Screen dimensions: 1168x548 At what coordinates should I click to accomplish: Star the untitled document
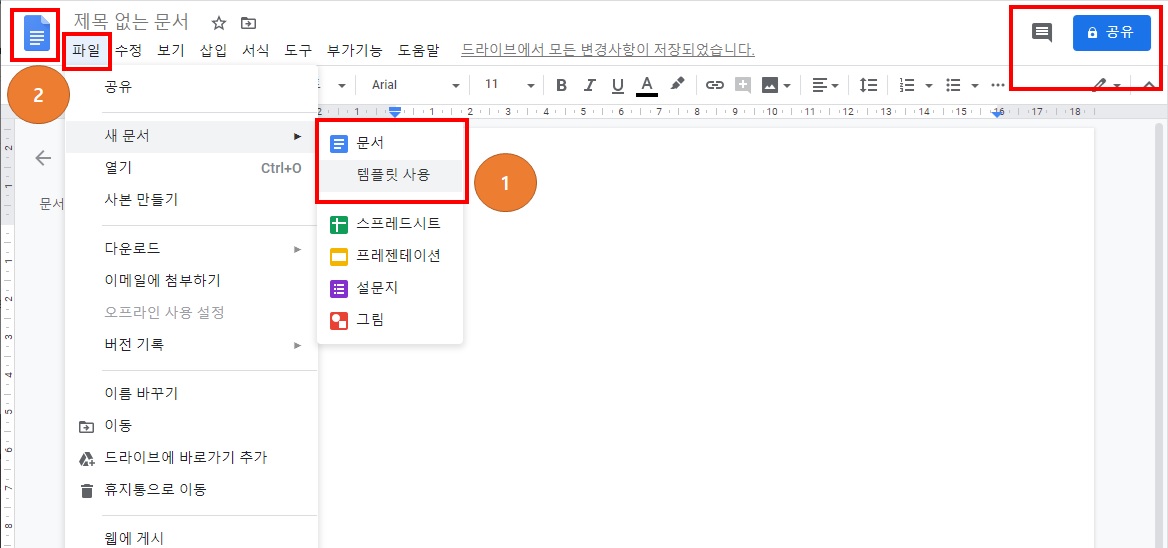218,23
